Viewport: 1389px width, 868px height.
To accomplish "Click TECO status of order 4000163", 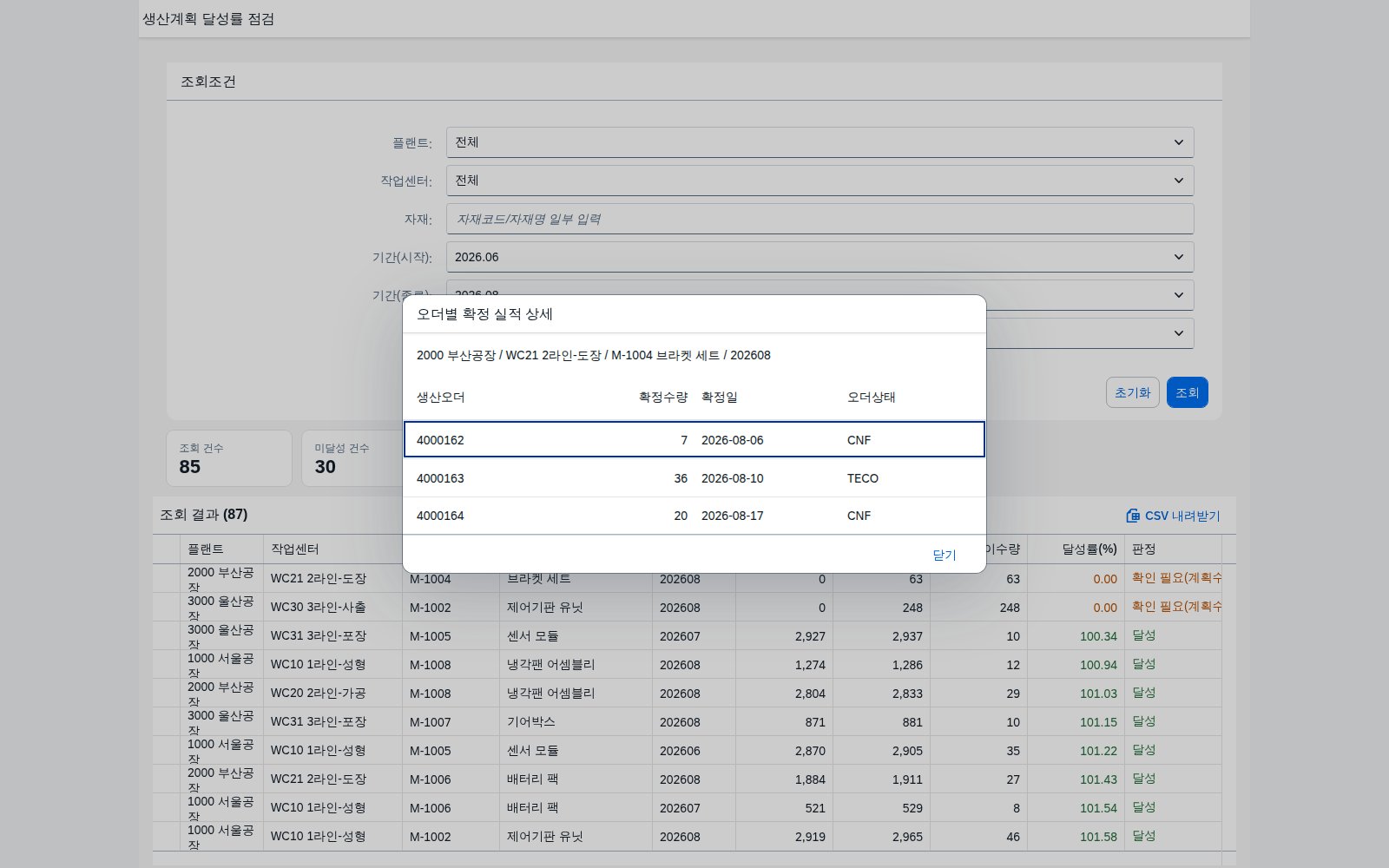I will (863, 478).
